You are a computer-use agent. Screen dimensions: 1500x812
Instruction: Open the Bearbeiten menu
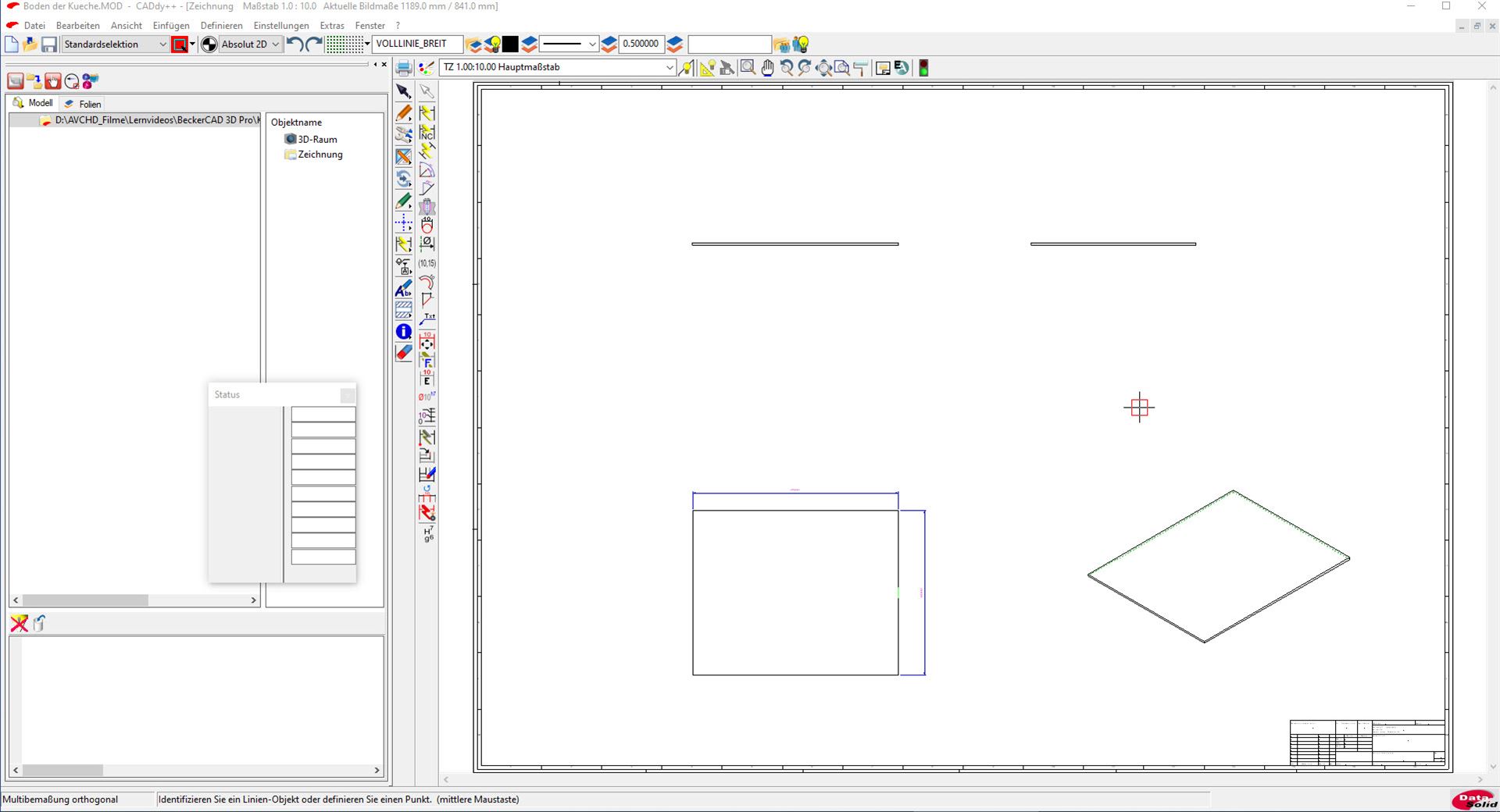(x=78, y=26)
